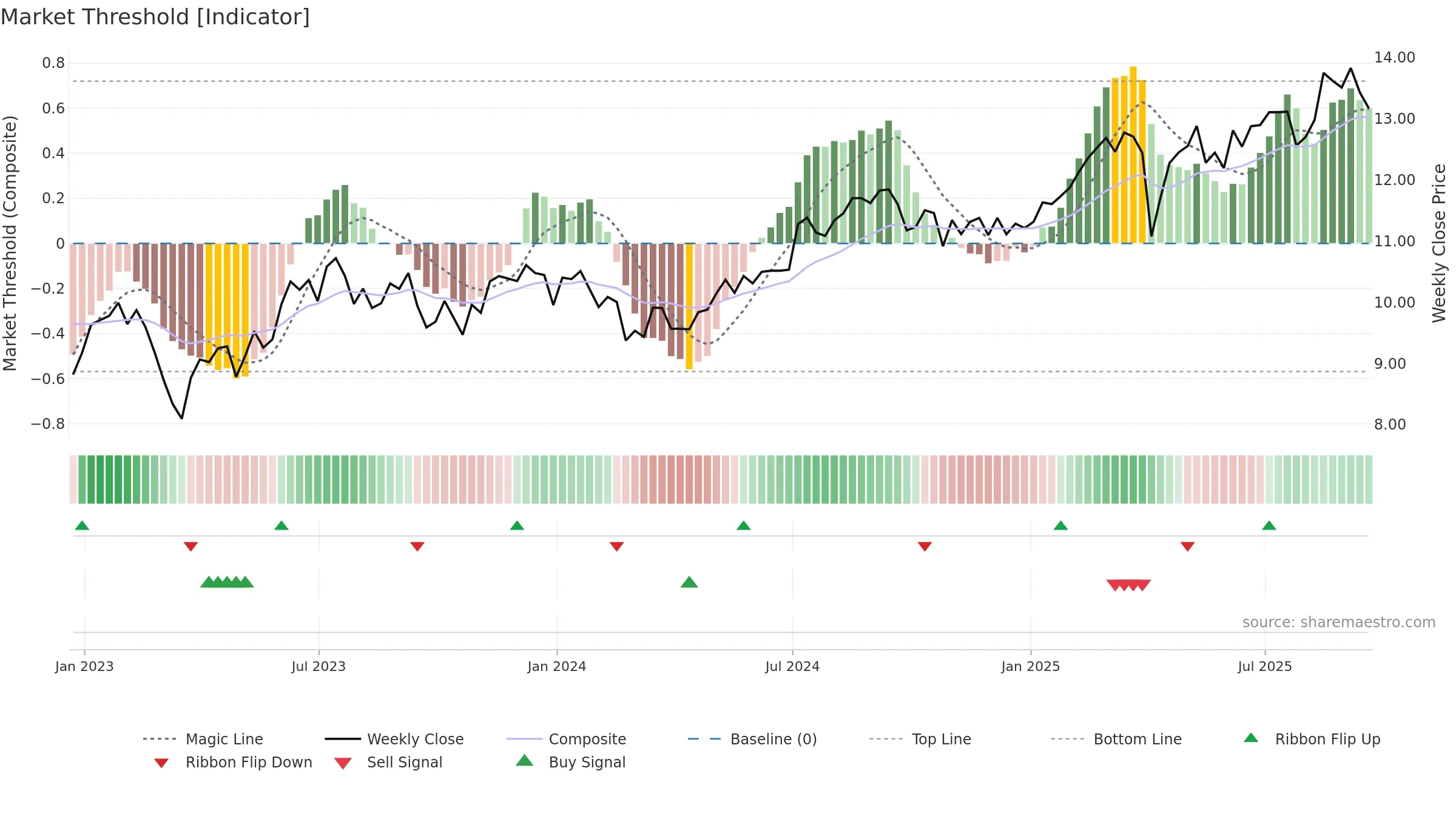Click the Weekly Close Price axis title

1439,243
